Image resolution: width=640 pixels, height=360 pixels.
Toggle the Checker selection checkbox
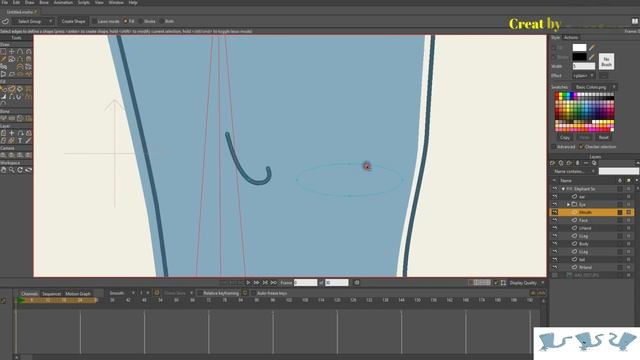click(x=581, y=147)
